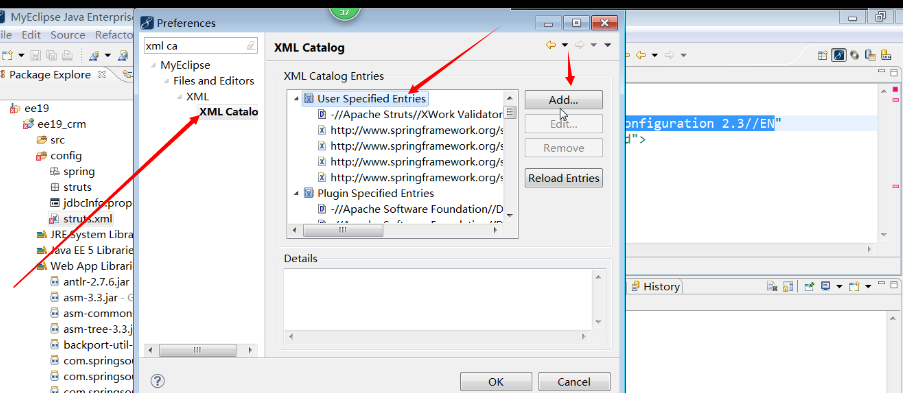Click preferences tree horizontal scrollbar
The height and width of the screenshot is (393, 903).
click(198, 350)
